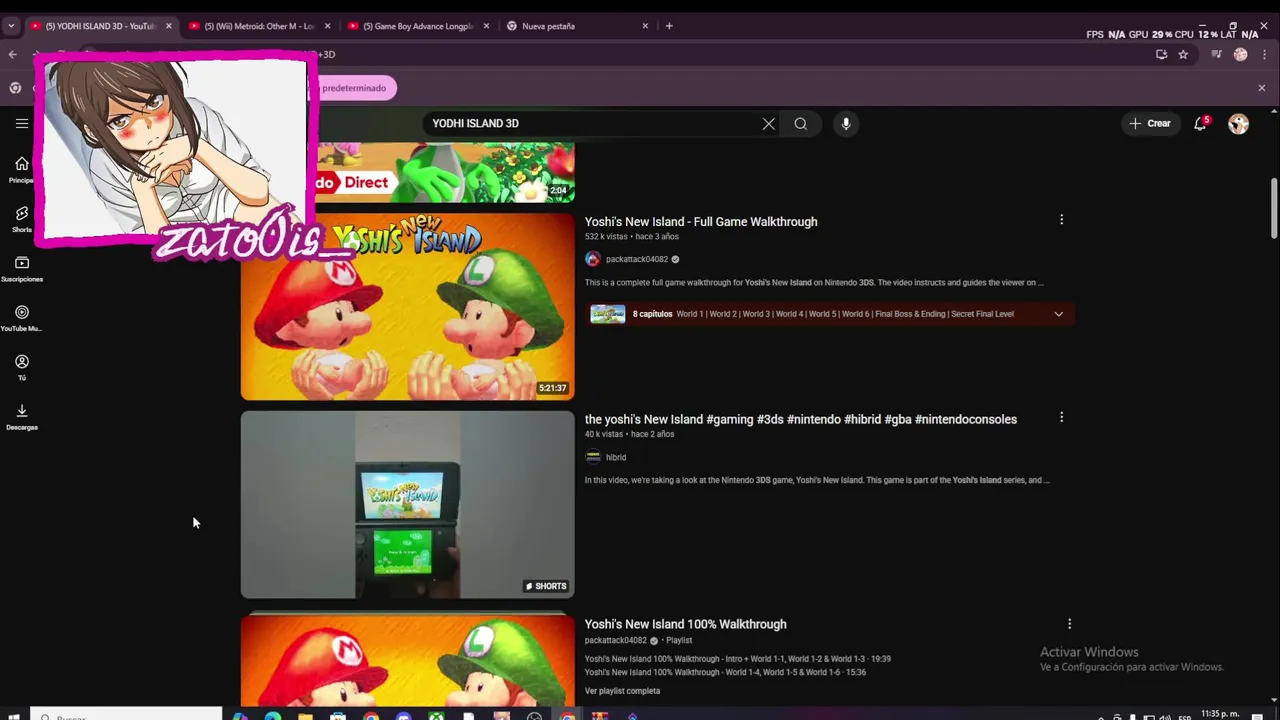1280x720 pixels.
Task: Open YouTube Music from sidebar
Action: 21,318
